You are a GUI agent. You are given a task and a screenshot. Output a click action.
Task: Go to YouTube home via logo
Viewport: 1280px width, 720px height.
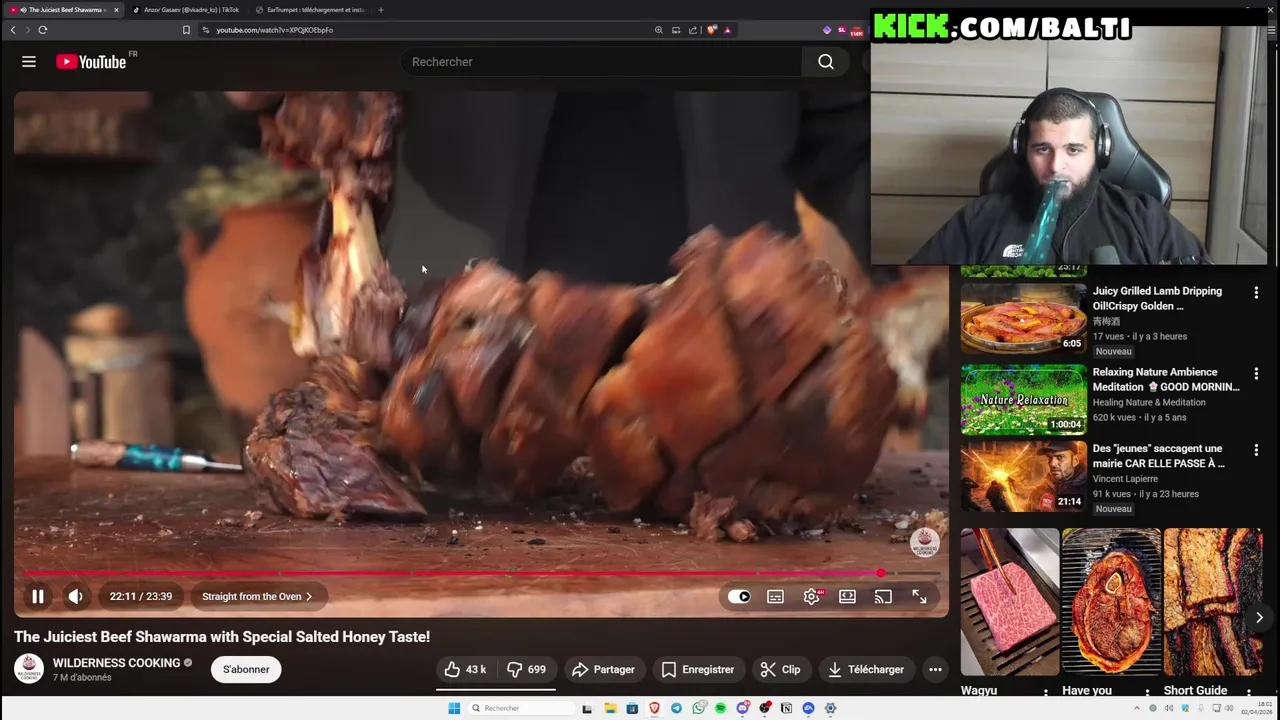point(92,62)
